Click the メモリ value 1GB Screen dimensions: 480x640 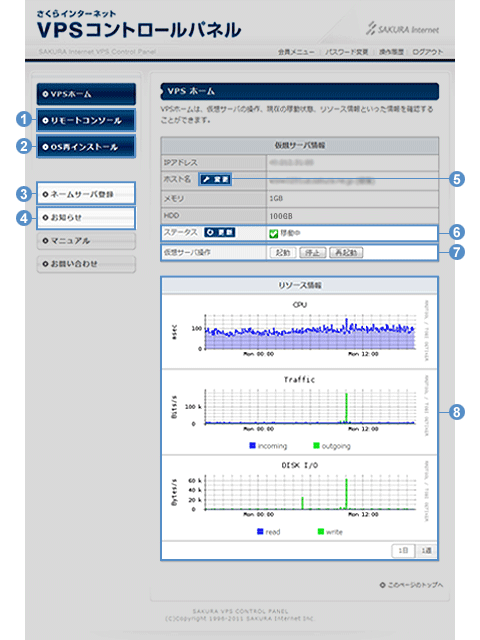click(x=276, y=198)
